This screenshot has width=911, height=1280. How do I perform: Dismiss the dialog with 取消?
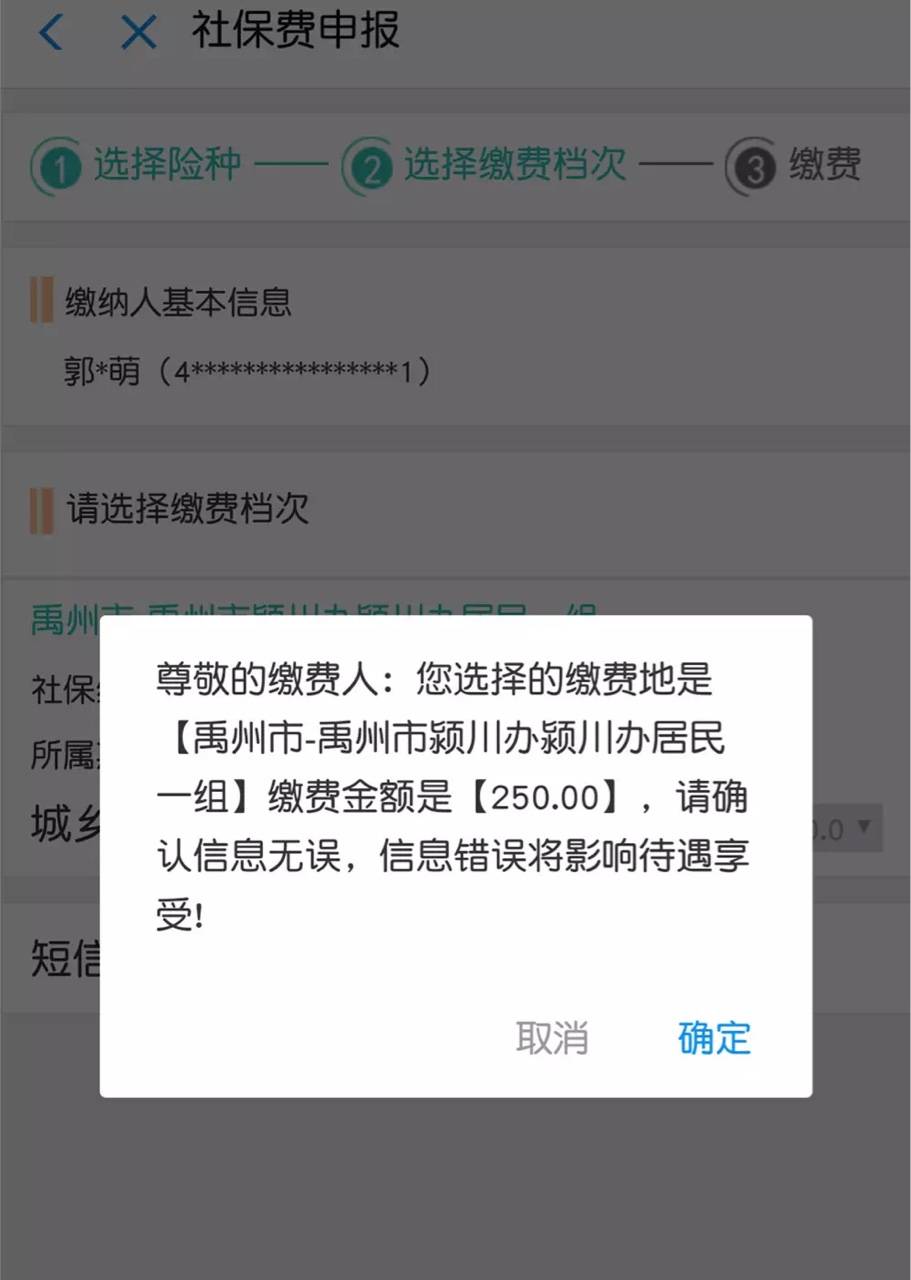(552, 1038)
